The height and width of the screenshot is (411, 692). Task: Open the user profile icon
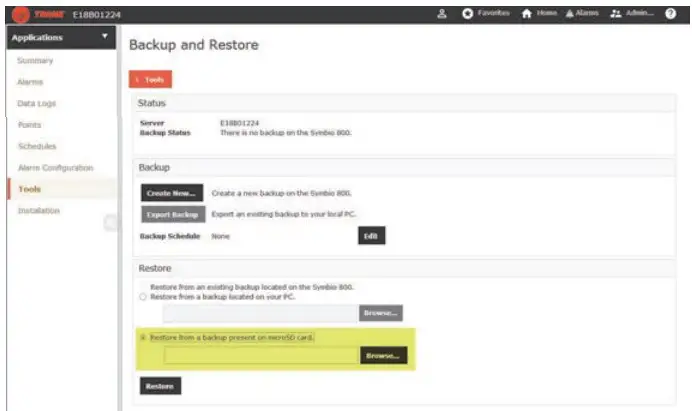[442, 14]
